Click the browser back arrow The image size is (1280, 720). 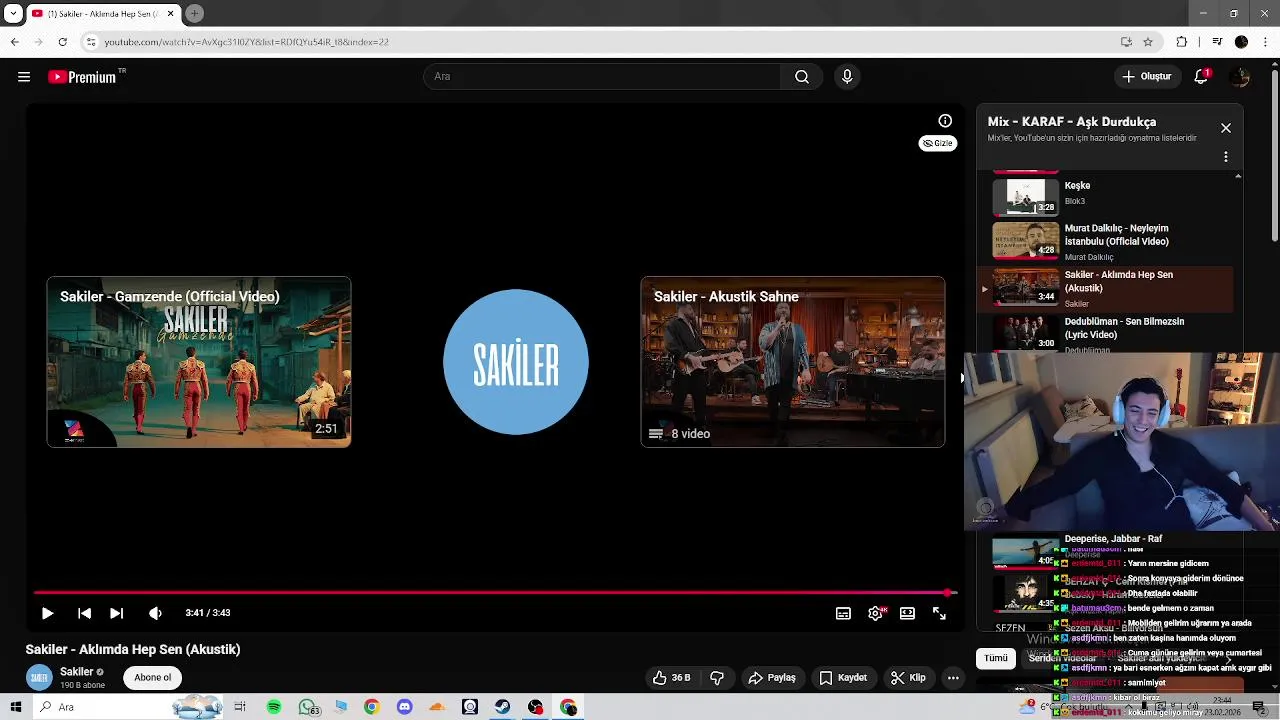point(14,42)
